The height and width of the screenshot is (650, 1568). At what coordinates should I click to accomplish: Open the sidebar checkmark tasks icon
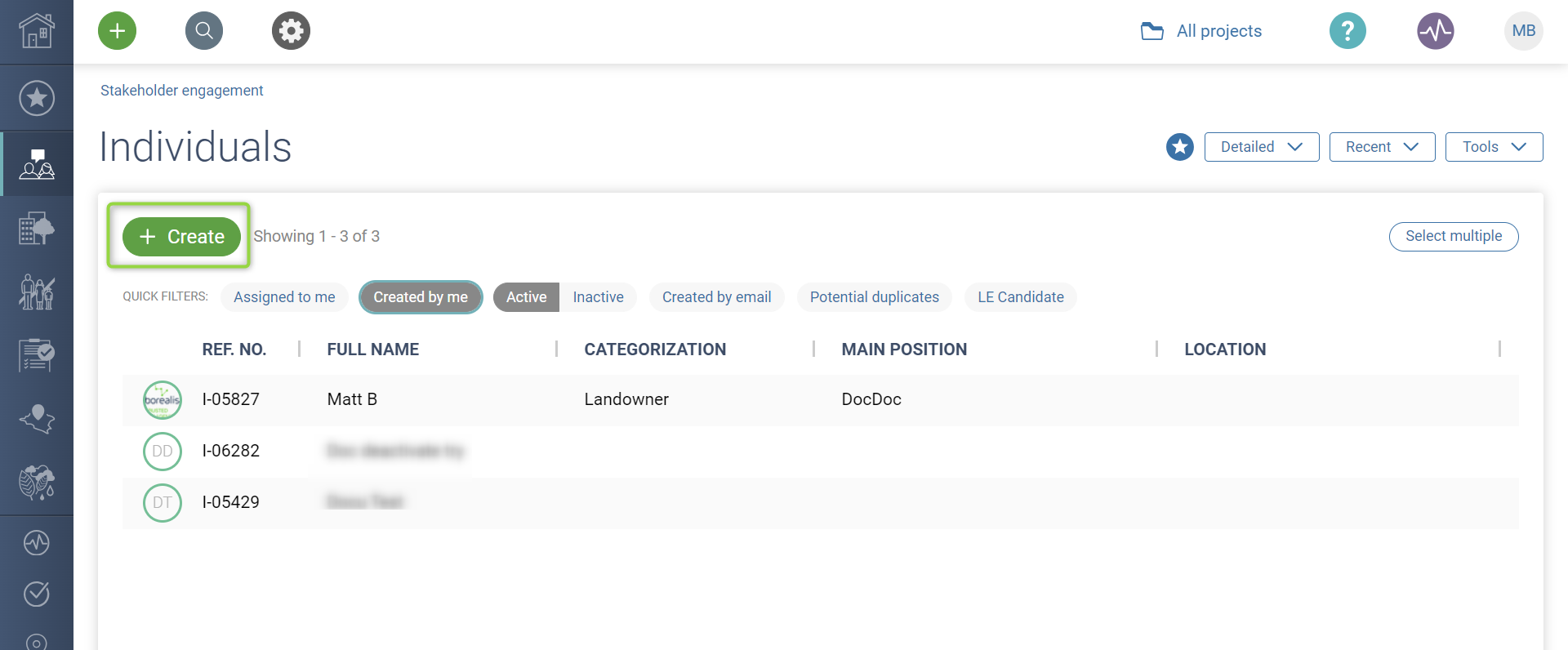click(37, 594)
